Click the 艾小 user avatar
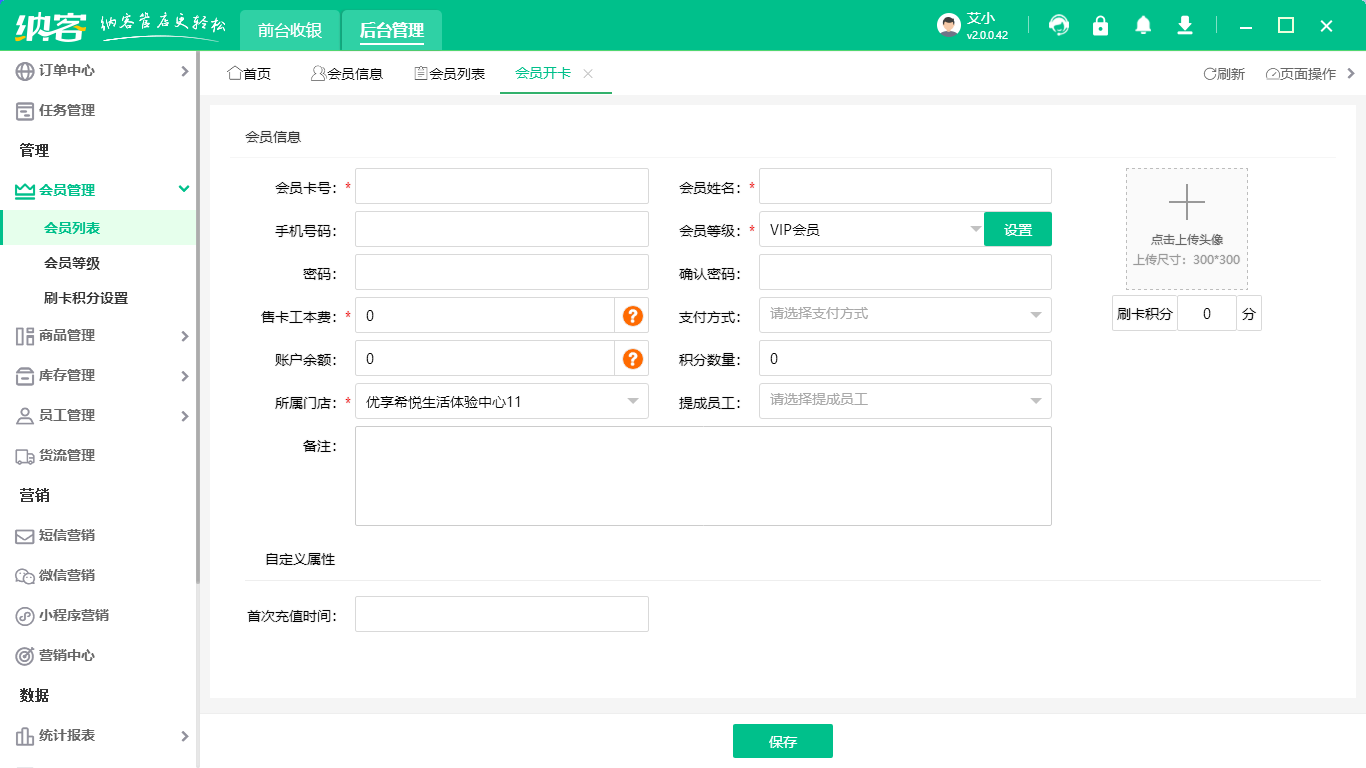This screenshot has width=1366, height=768. pos(948,26)
